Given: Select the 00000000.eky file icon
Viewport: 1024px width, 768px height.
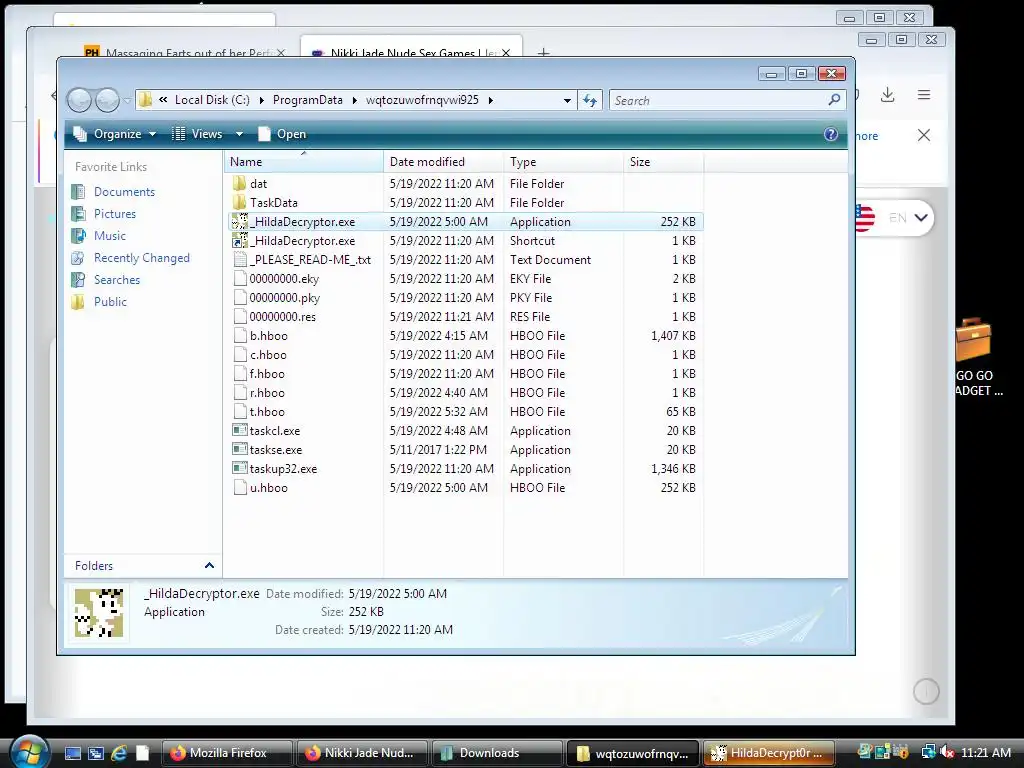Looking at the screenshot, I should click(x=240, y=278).
